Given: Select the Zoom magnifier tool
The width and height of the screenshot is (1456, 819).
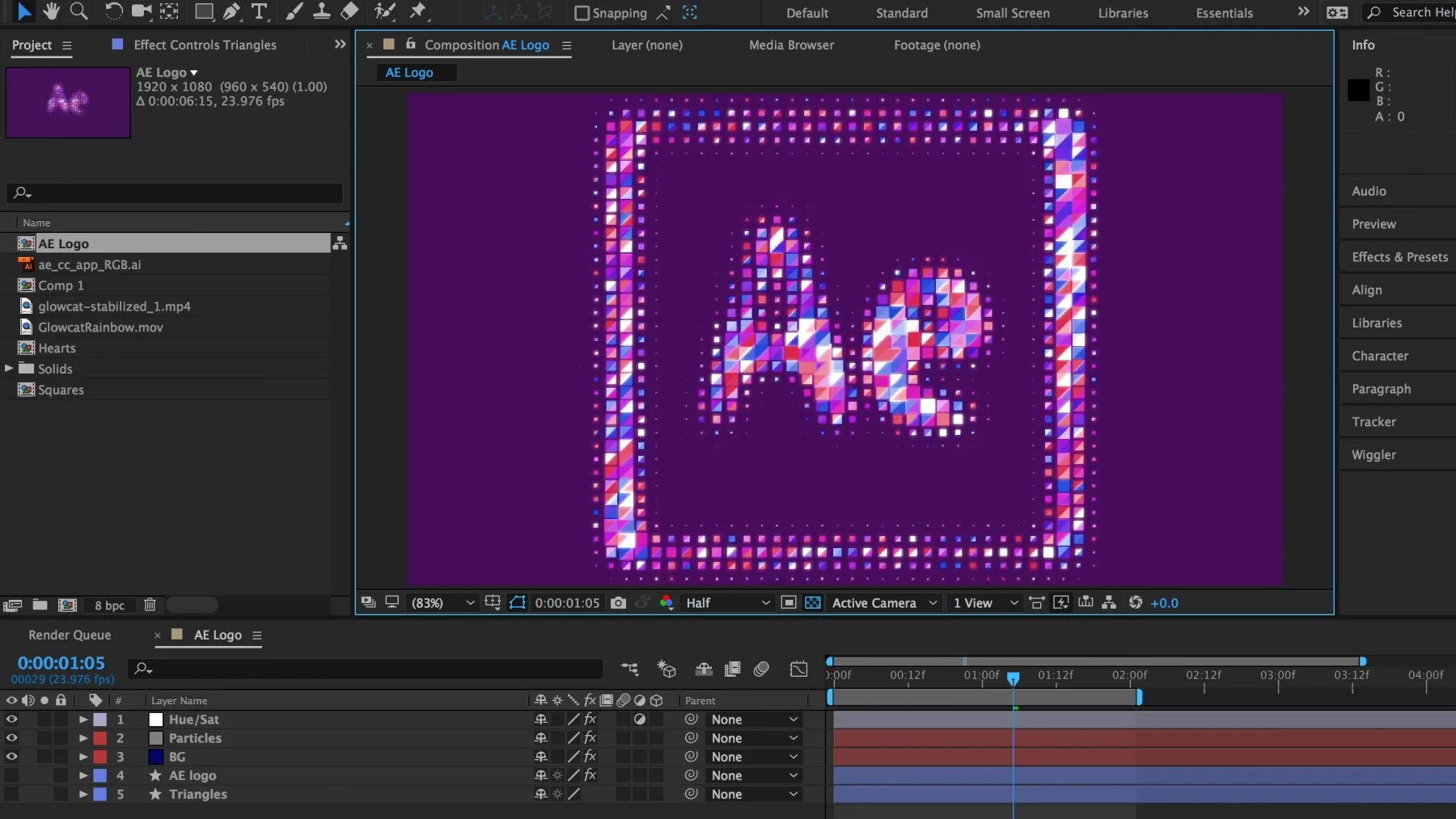Looking at the screenshot, I should 78,11.
